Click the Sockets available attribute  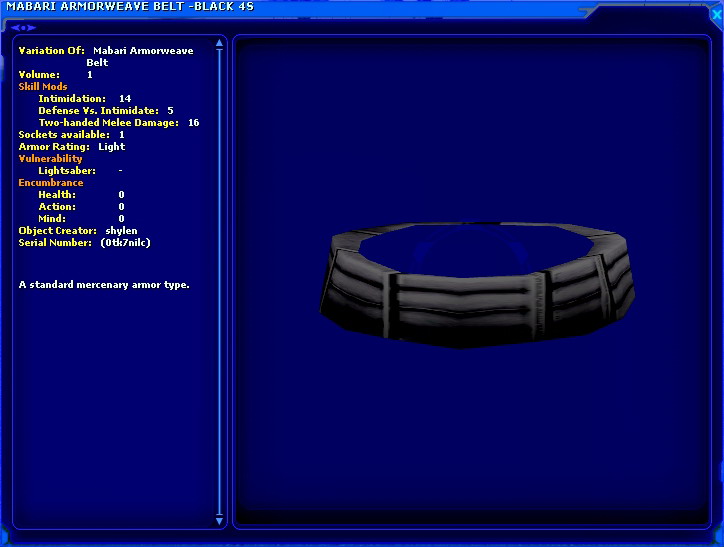[71, 135]
